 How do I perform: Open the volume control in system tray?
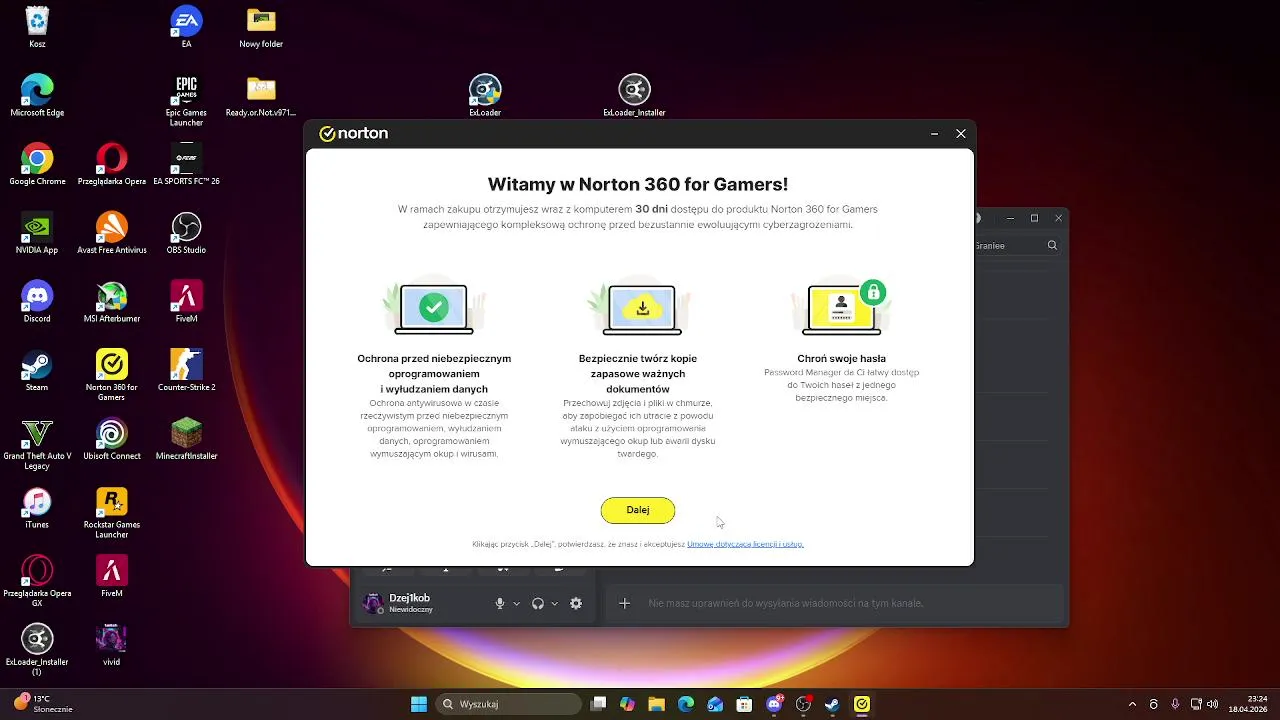pos(1212,704)
